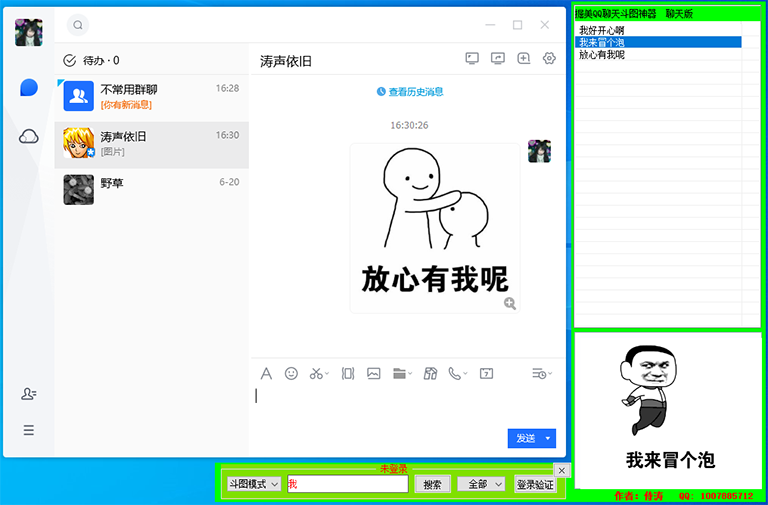
Task: Start a voice call with phone icon
Action: 455,373
